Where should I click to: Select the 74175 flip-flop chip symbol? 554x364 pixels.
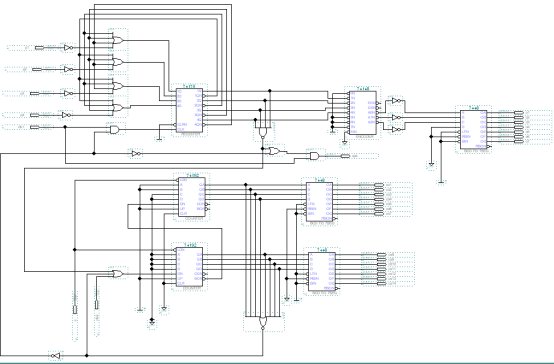tap(190, 110)
